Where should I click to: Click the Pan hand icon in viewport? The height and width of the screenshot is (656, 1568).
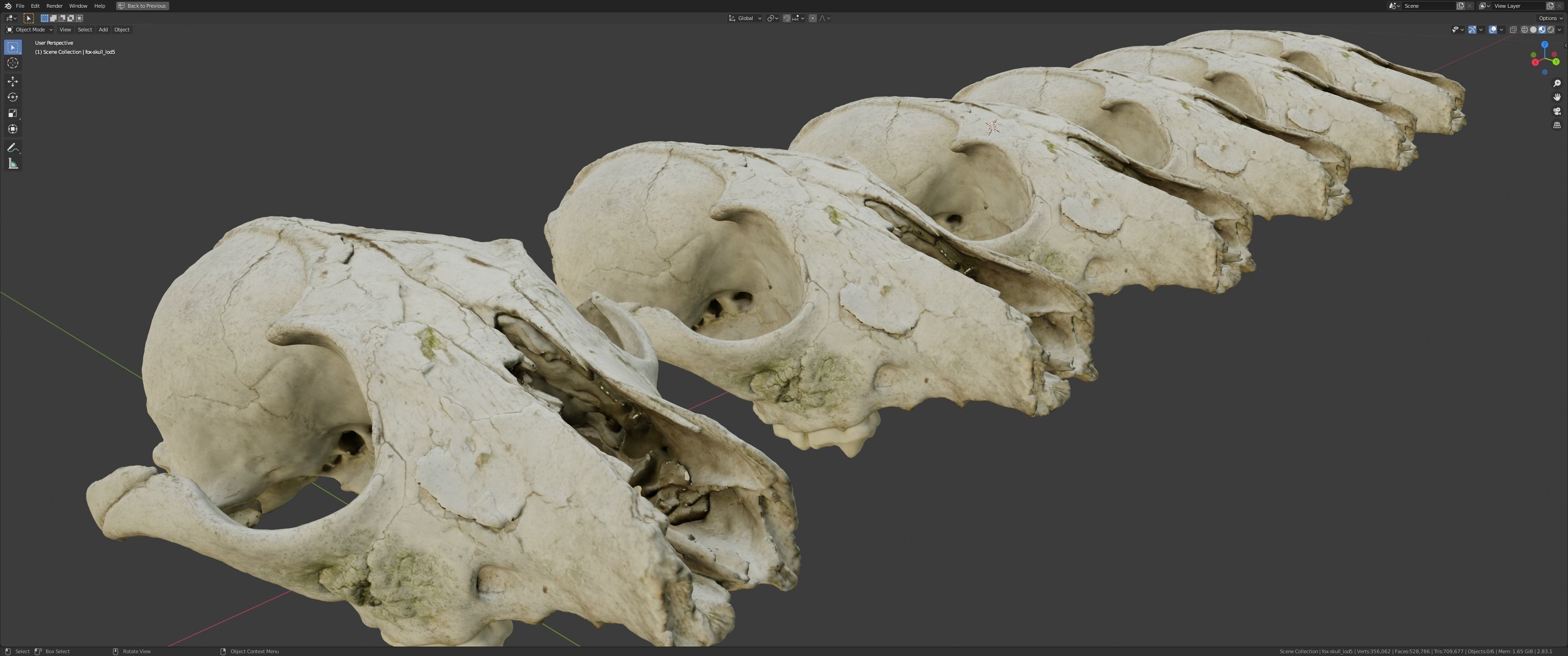pos(1557,97)
